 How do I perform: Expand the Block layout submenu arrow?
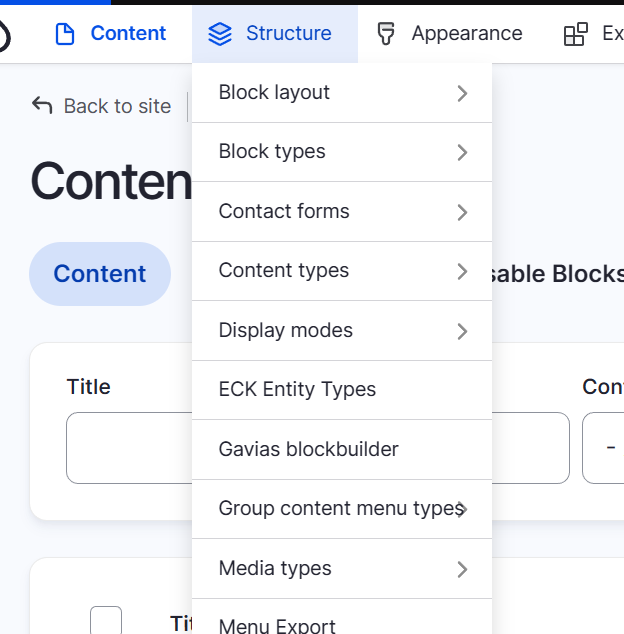click(462, 93)
